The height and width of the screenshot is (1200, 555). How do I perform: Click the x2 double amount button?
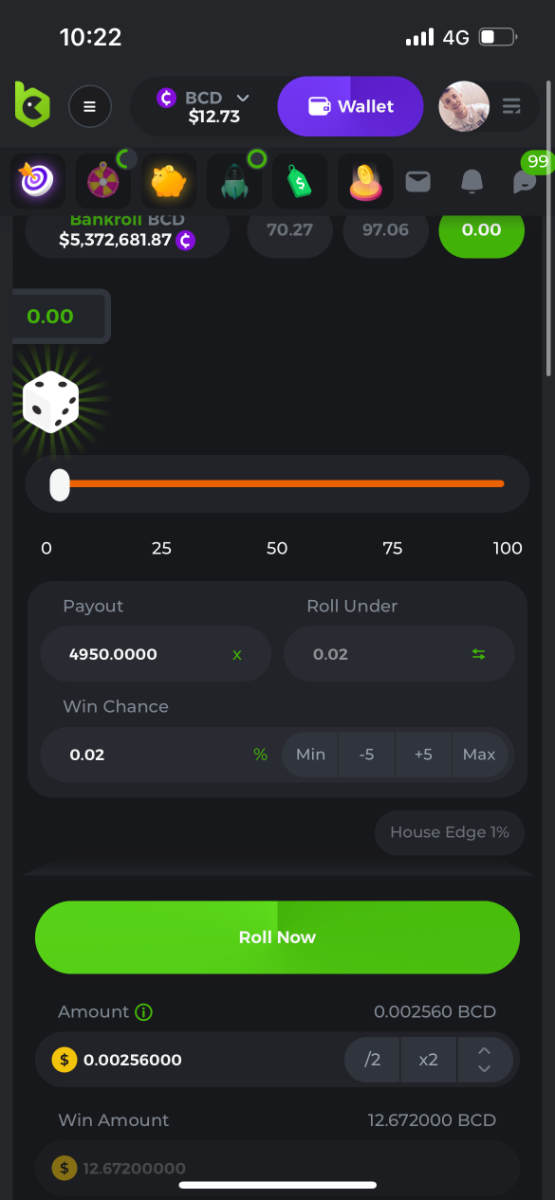tap(428, 1060)
